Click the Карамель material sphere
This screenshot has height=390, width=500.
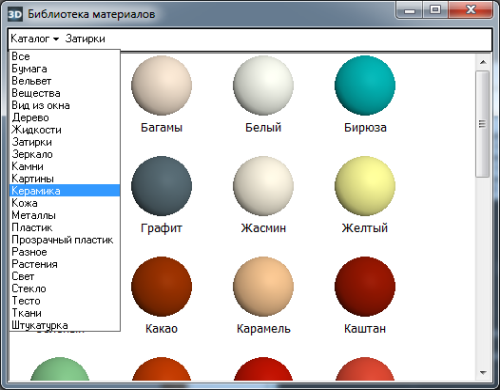(x=263, y=287)
